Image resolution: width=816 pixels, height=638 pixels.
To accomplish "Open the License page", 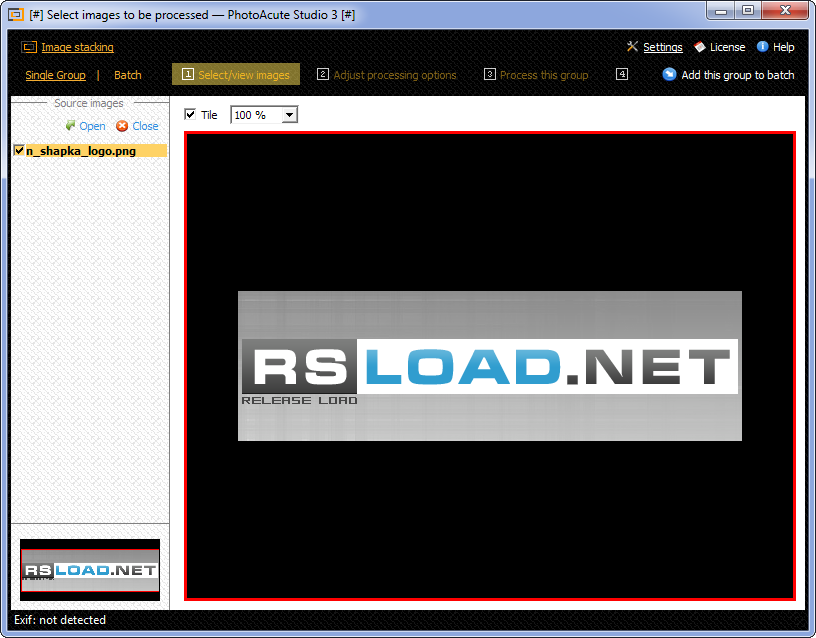I will point(728,47).
